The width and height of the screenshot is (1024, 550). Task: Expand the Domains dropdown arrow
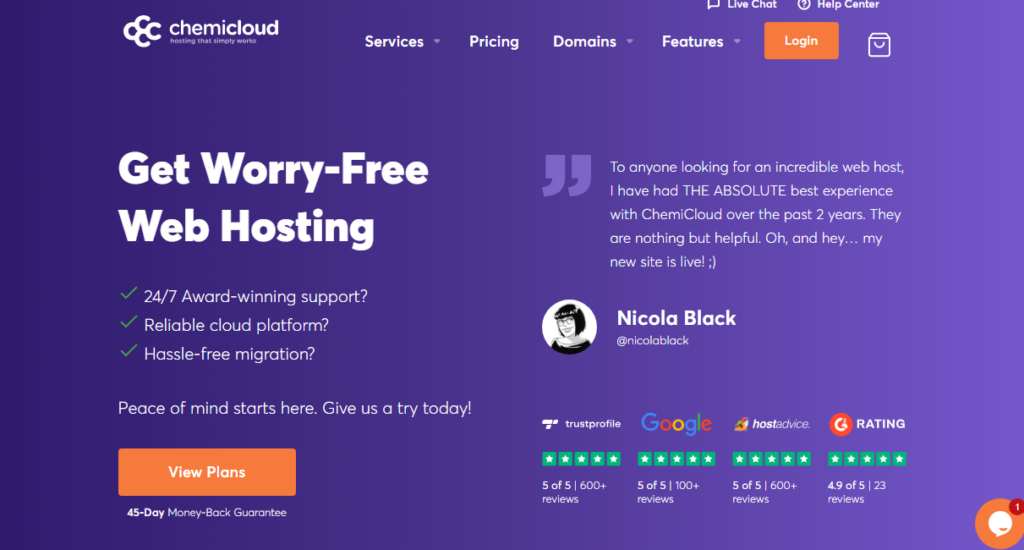630,41
